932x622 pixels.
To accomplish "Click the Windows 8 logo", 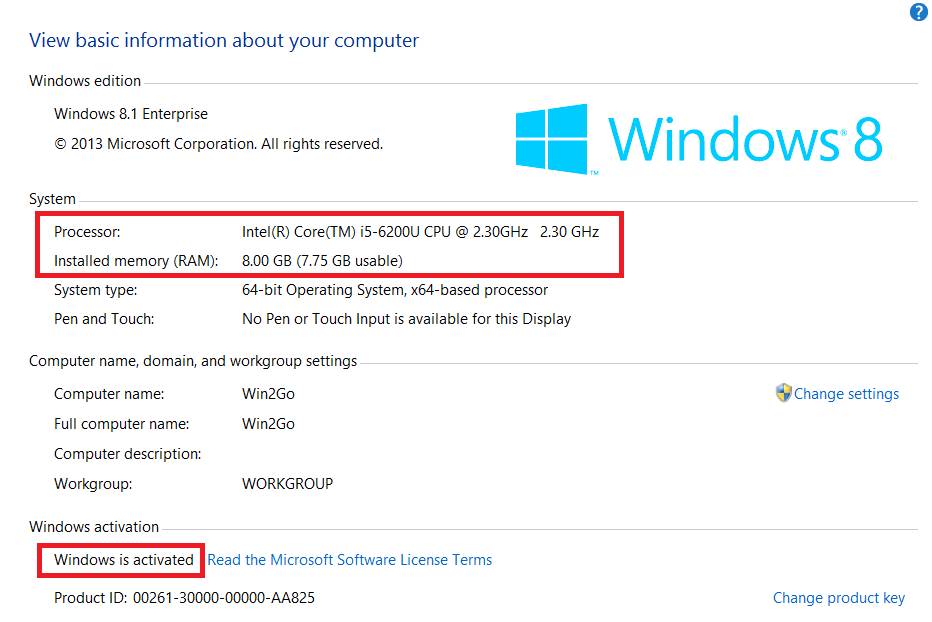I will point(699,140).
